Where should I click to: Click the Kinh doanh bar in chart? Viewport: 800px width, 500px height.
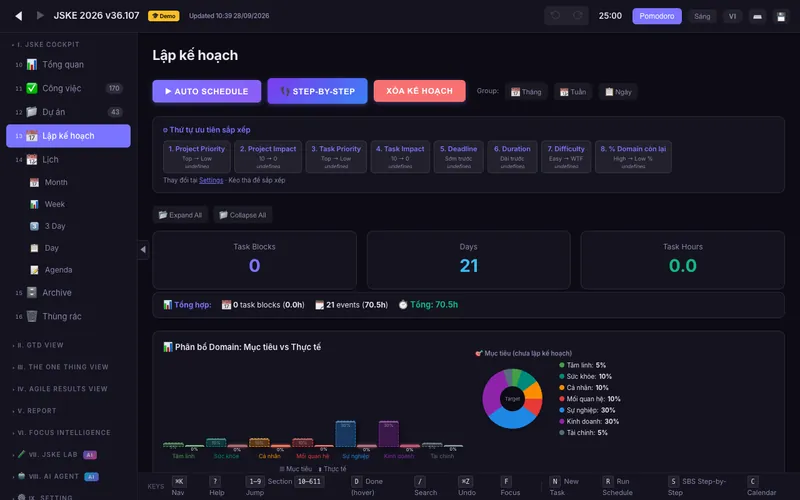pyautogui.click(x=388, y=434)
